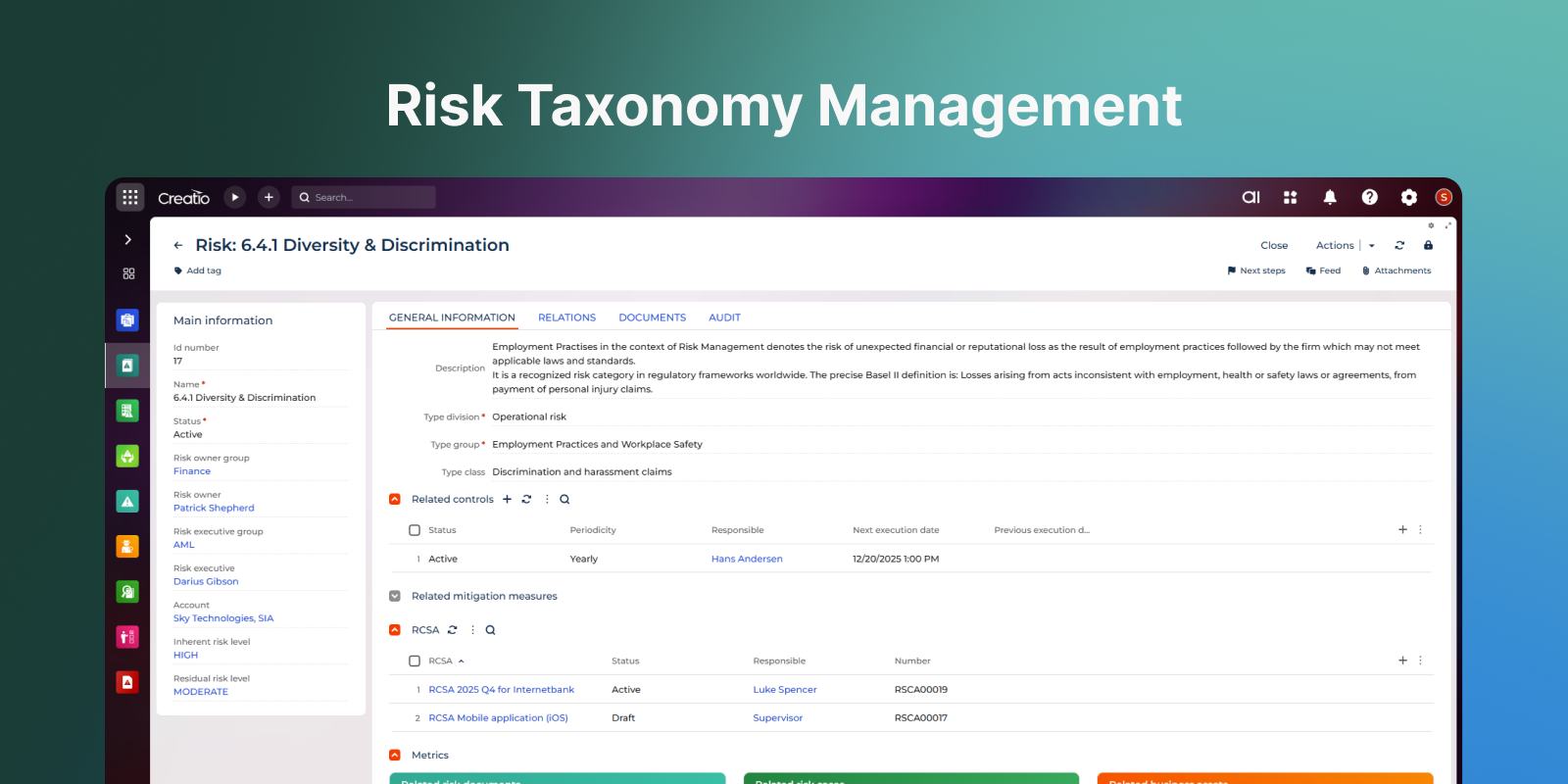Open the RCSA section three-dot menu
This screenshot has height=784, width=1568.
point(472,630)
